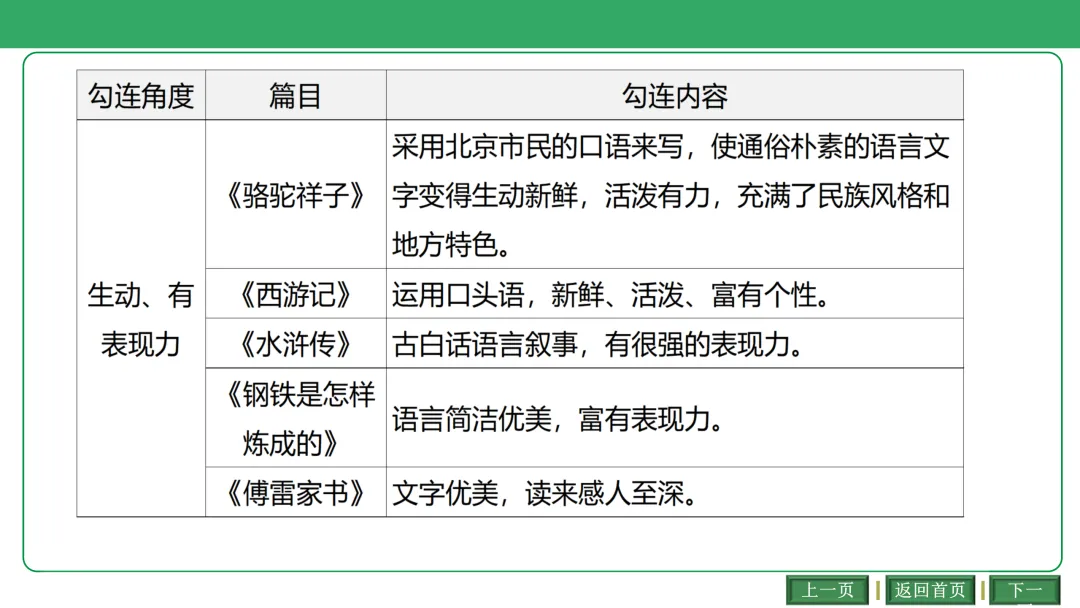Click the text 语言简洁优美，富有表现力
The height and width of the screenshot is (608, 1080).
point(558,419)
